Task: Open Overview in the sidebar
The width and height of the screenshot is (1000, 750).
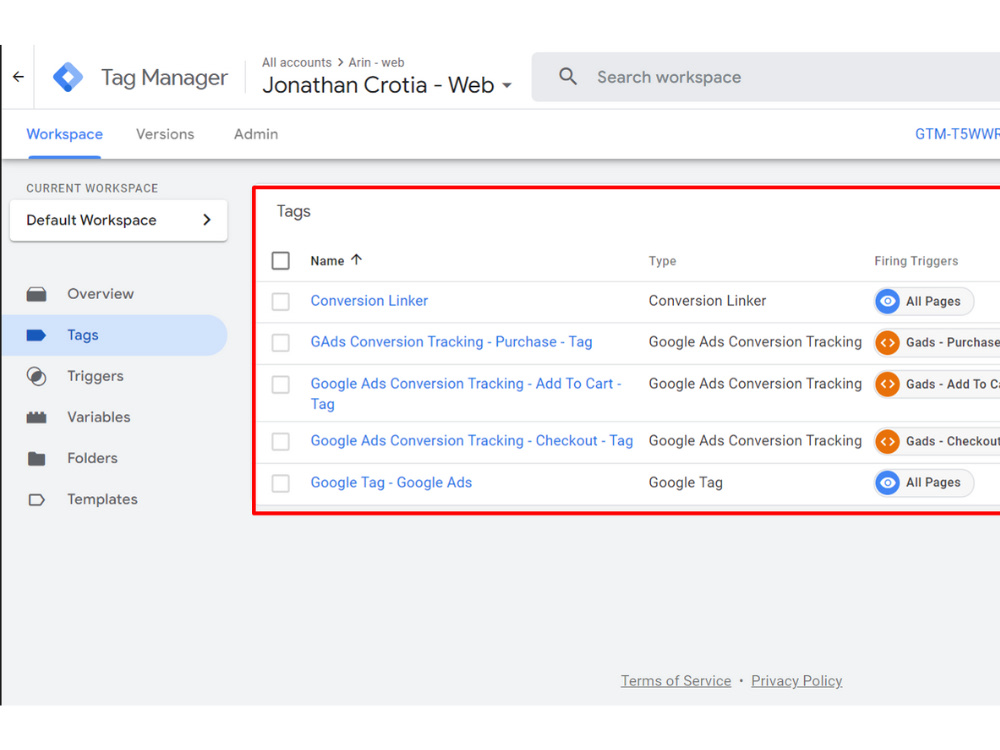Action: pos(101,294)
